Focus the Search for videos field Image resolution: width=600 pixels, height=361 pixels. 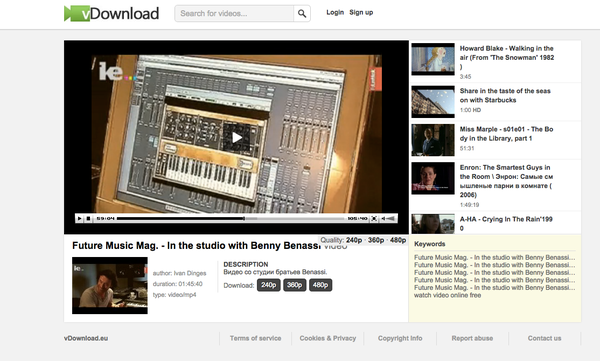pos(234,14)
